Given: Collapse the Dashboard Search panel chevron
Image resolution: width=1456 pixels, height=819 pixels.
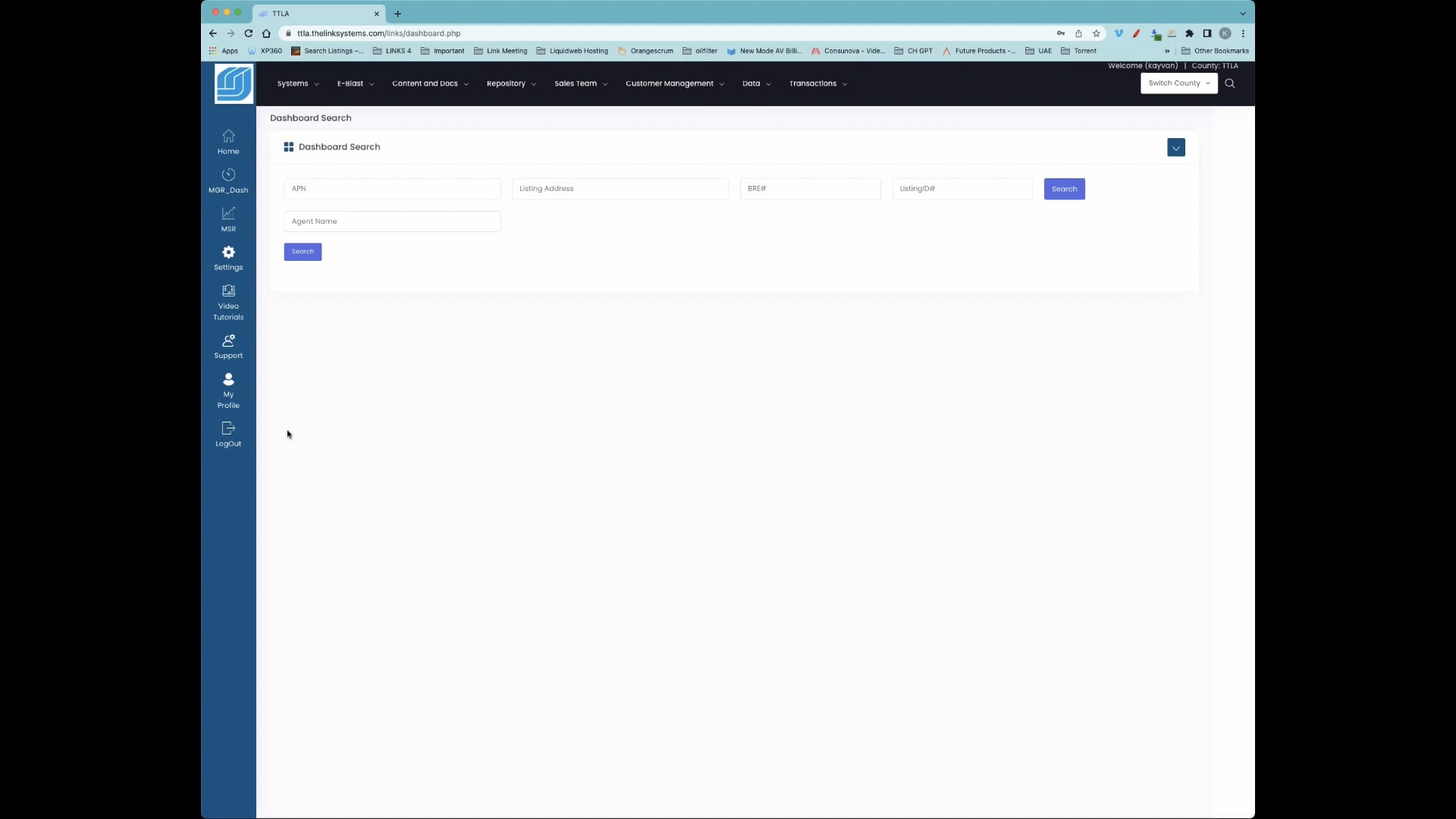Looking at the screenshot, I should [x=1176, y=147].
